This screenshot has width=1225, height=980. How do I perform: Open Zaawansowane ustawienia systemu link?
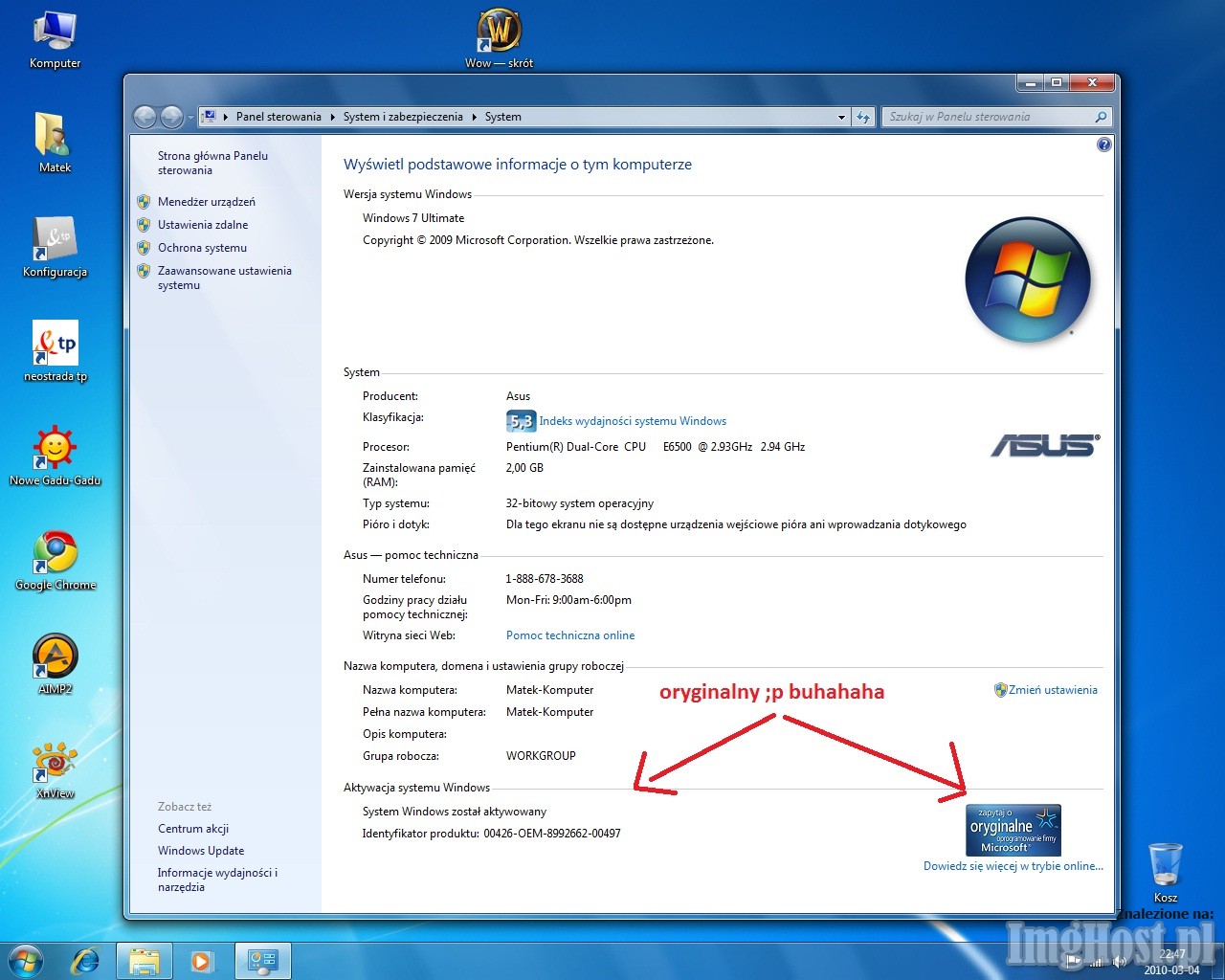[x=225, y=278]
